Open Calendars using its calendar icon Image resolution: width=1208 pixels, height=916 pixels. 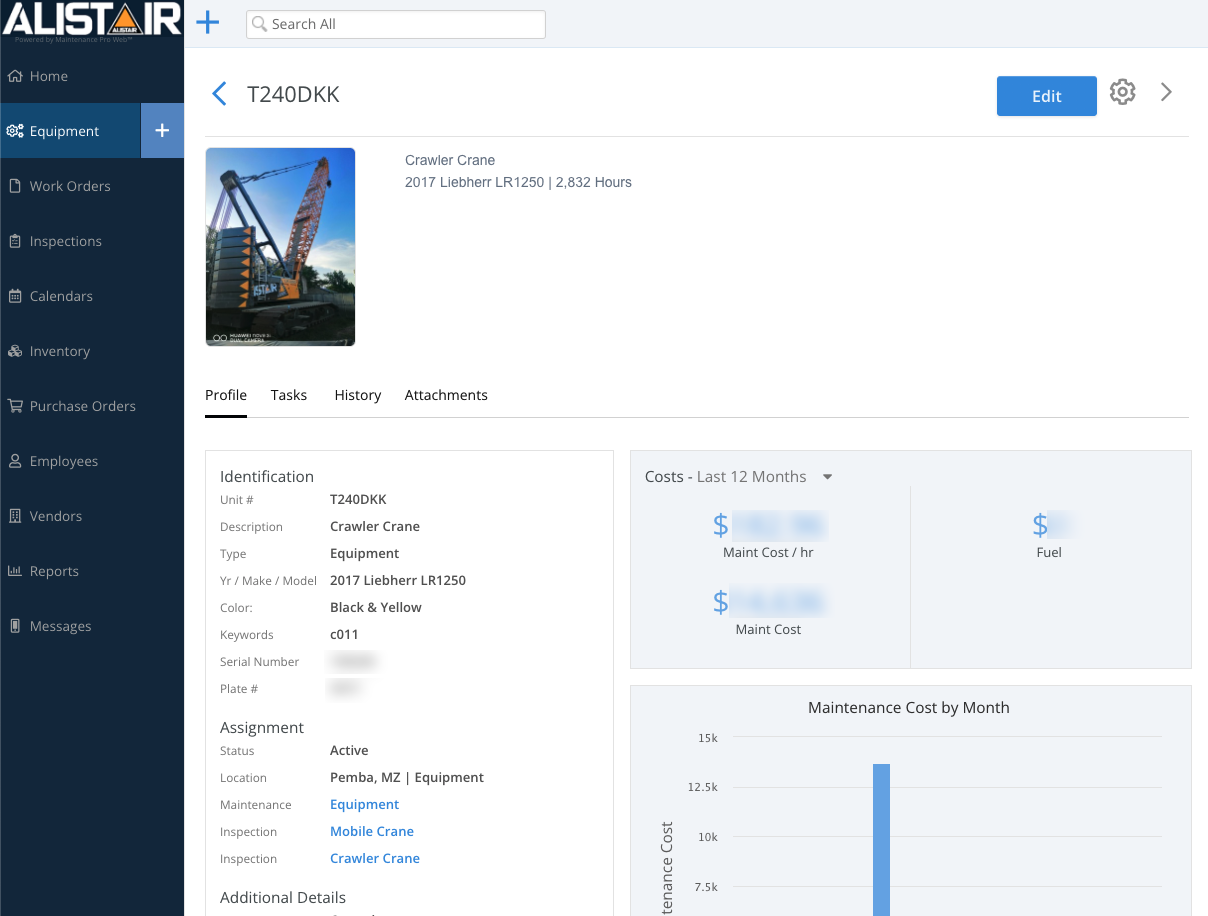click(15, 296)
